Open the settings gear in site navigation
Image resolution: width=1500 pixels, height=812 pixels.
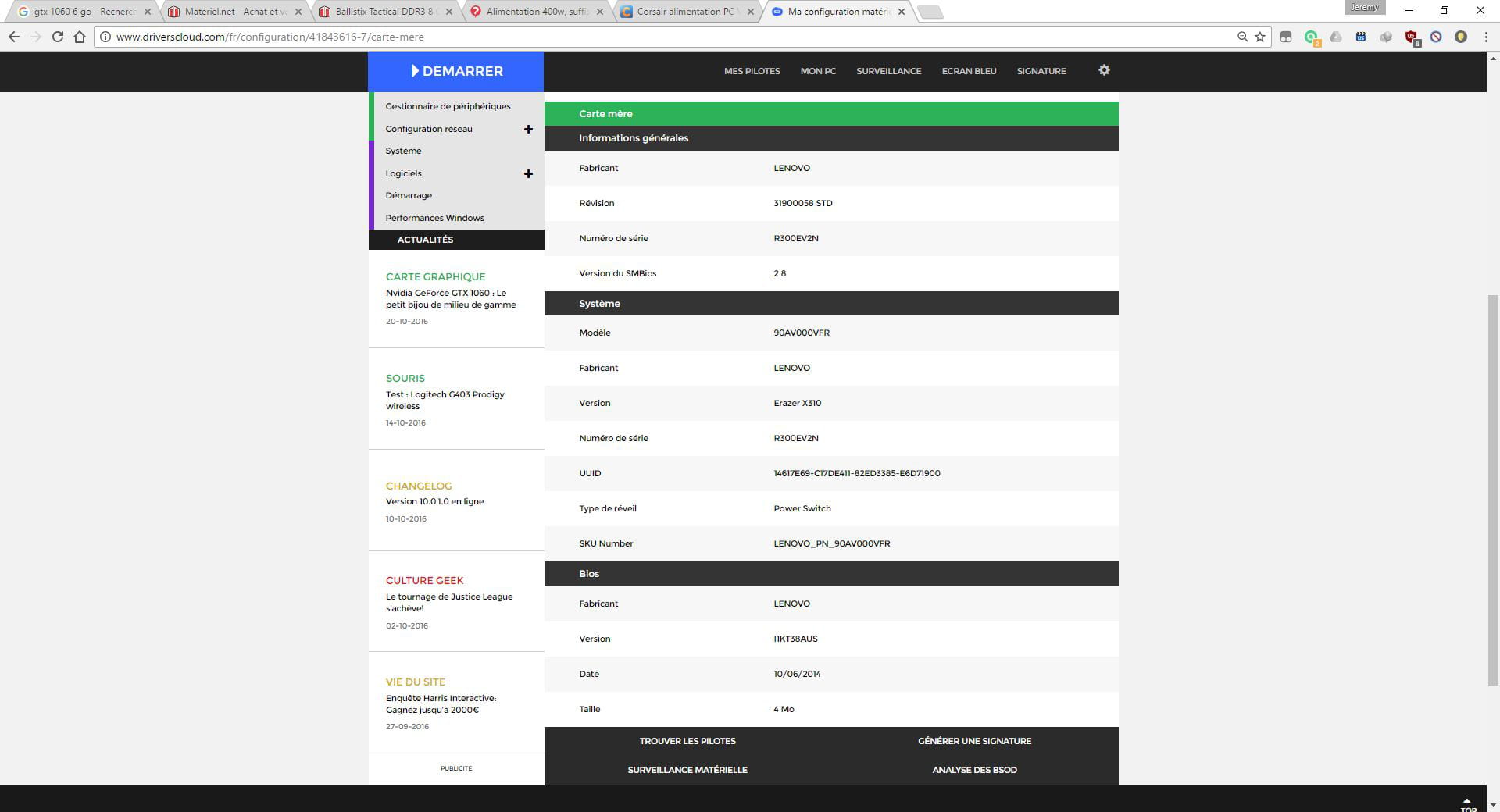pos(1104,70)
